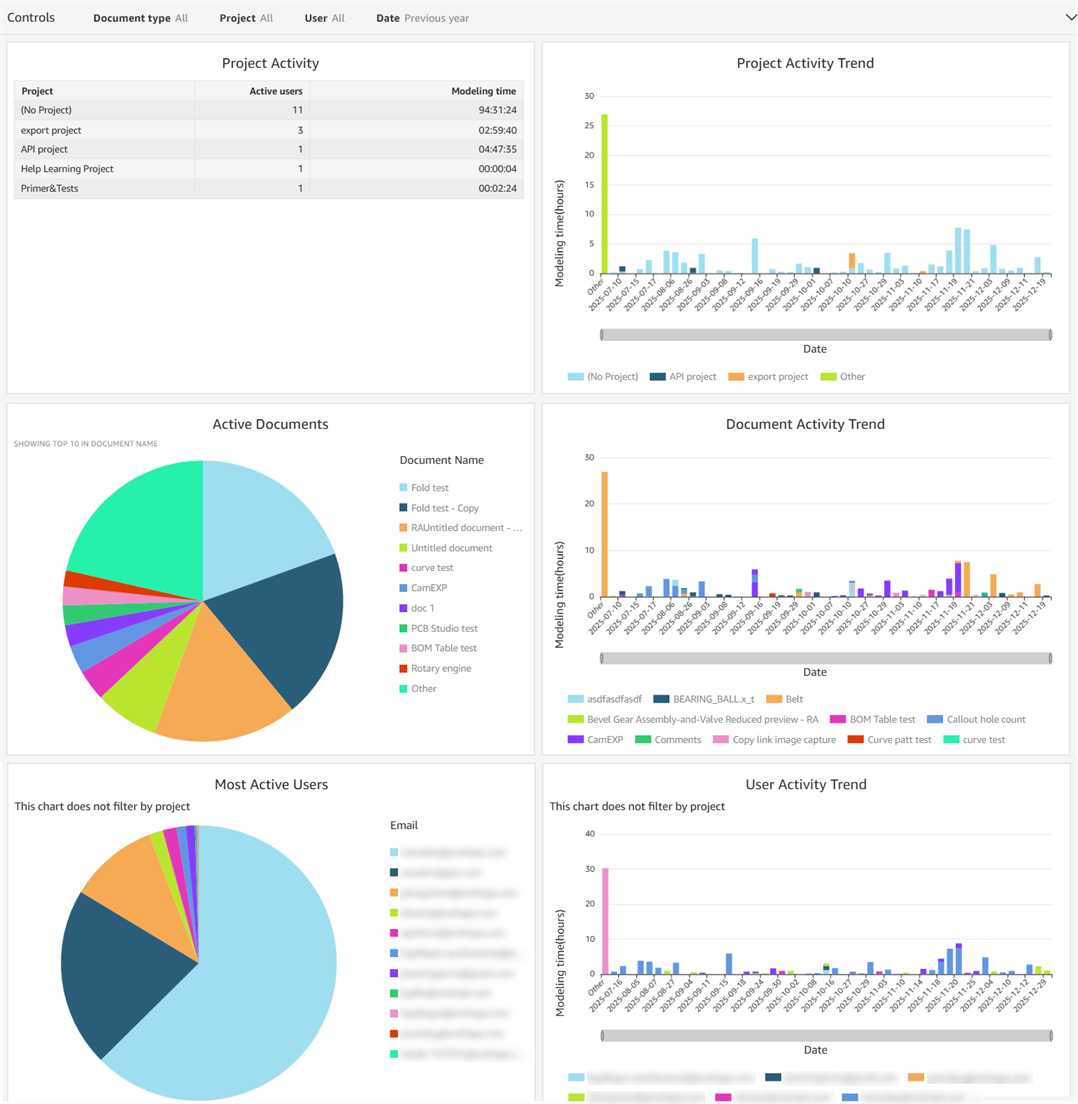Click tall orange Other bar in Document Activity Trend
Screen dimensions: 1078x1104
tap(604, 534)
